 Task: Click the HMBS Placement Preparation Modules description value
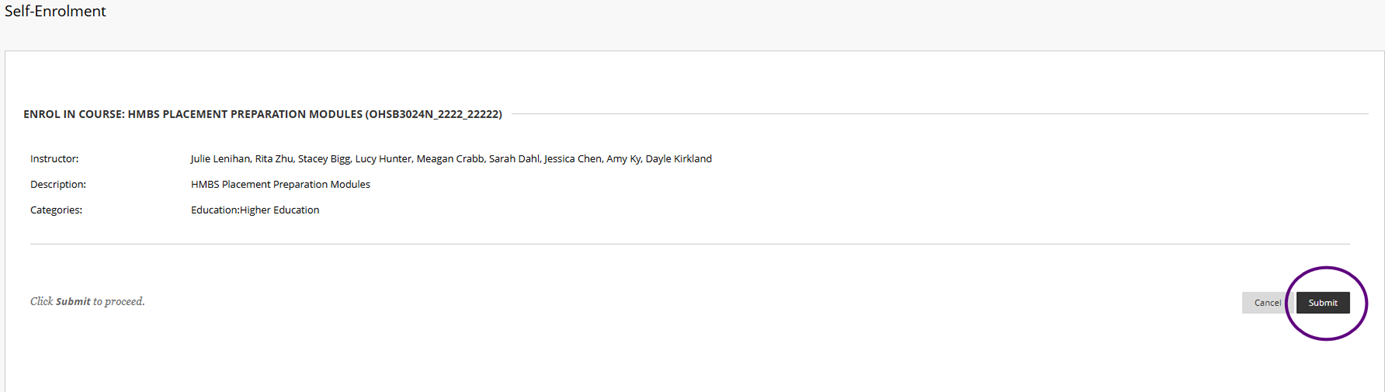click(x=281, y=185)
